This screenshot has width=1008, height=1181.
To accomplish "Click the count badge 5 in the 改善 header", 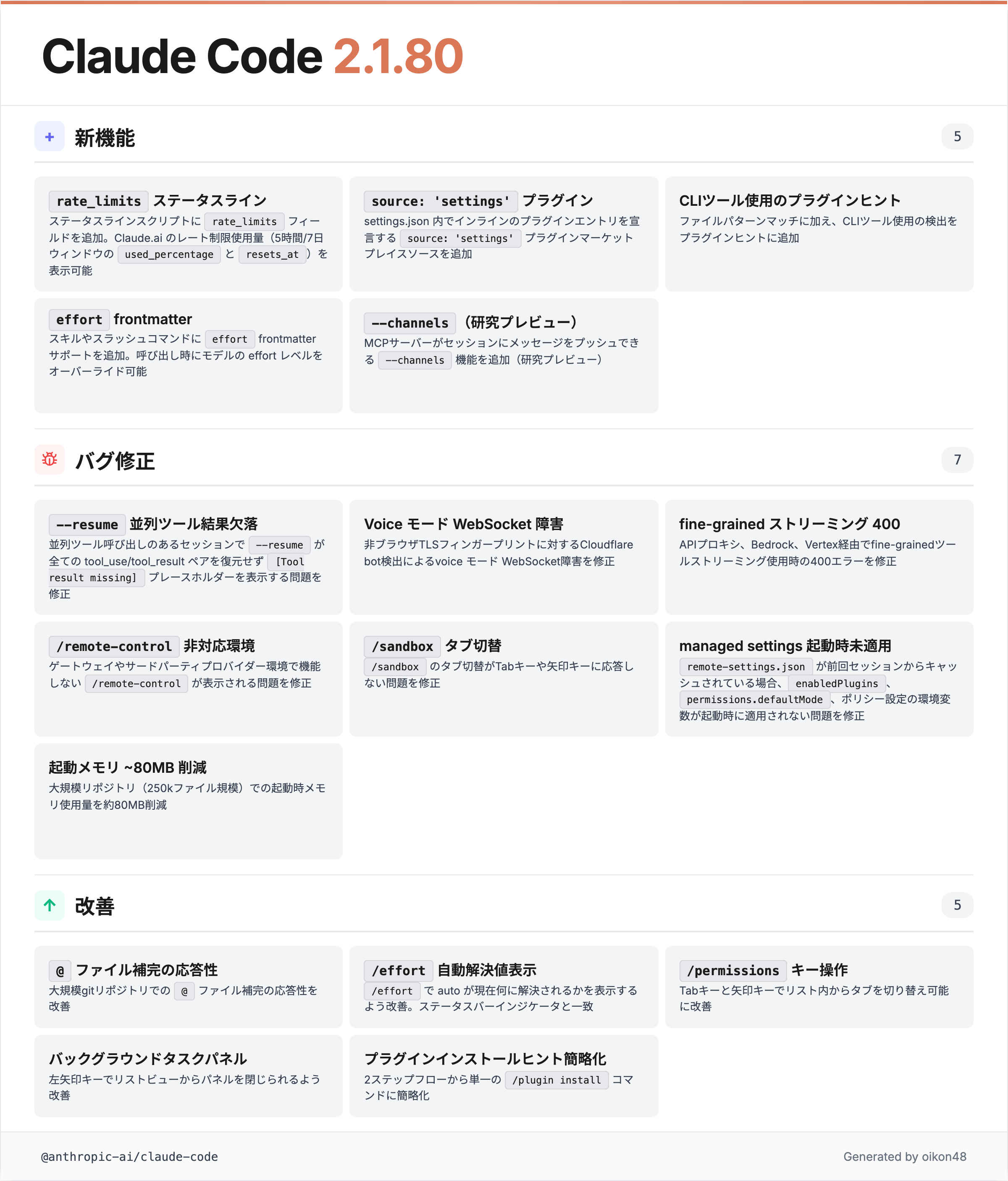I will tap(957, 905).
